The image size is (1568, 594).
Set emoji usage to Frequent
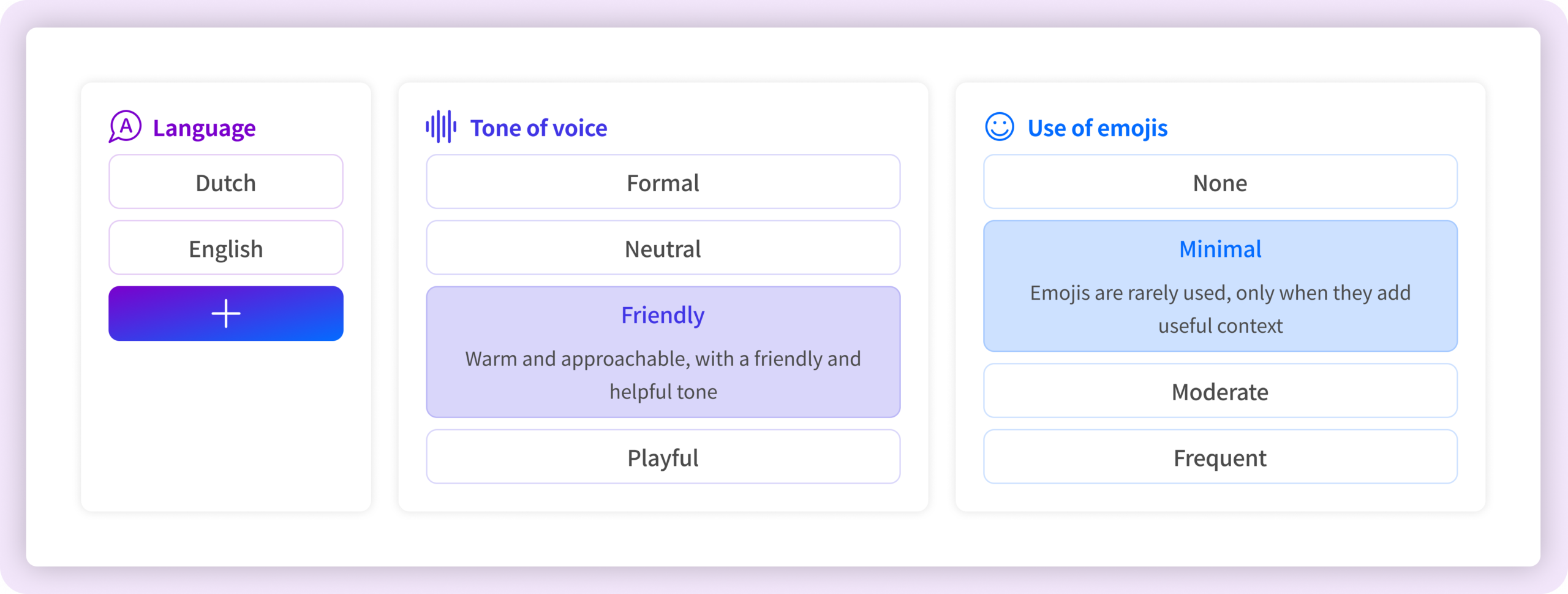[1219, 457]
